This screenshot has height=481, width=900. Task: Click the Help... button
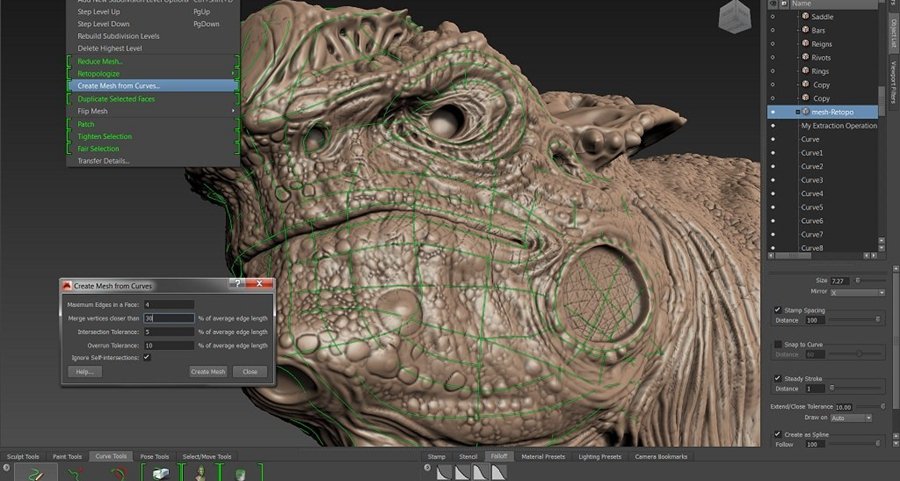84,371
